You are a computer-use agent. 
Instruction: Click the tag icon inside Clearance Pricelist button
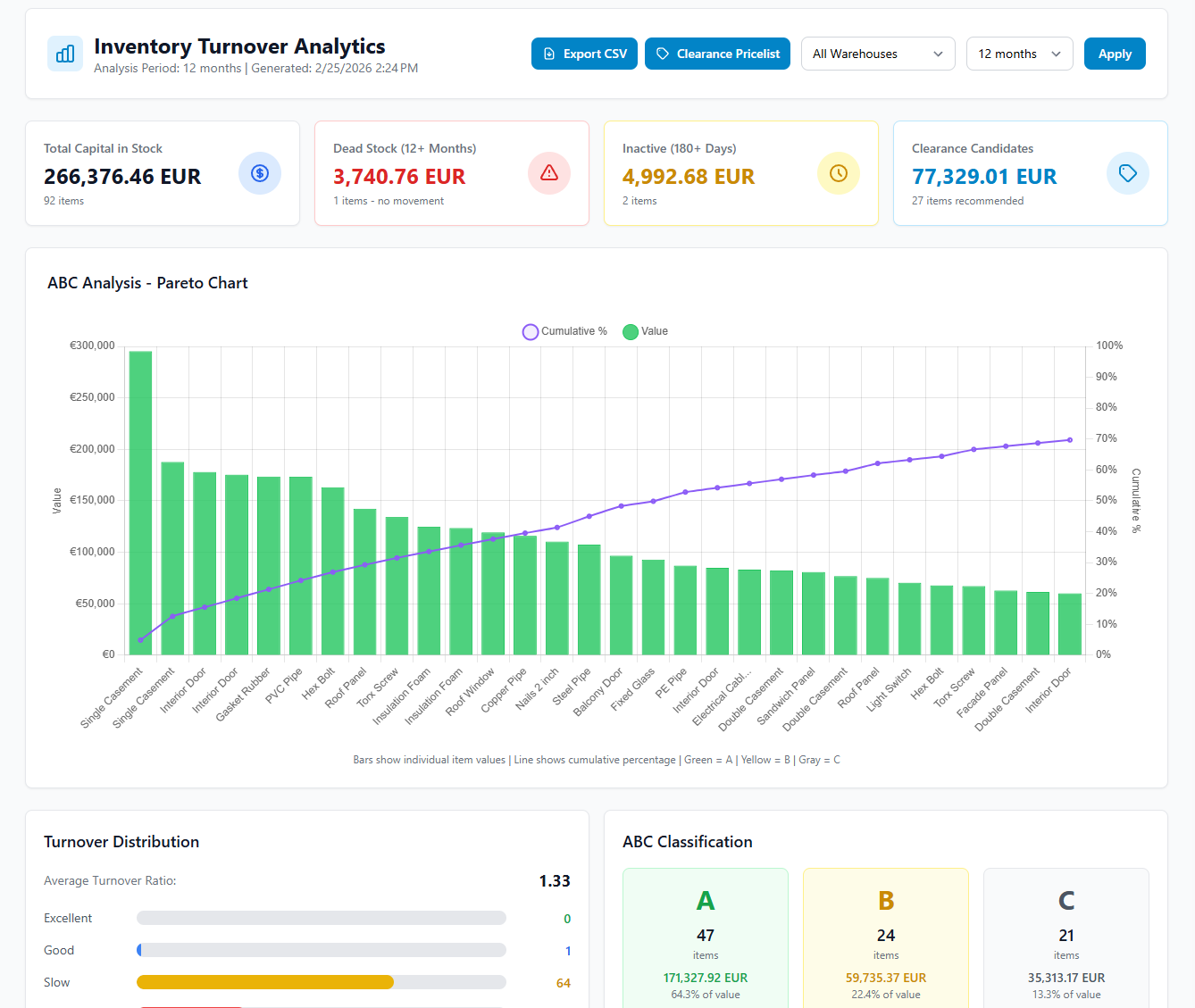click(x=663, y=54)
